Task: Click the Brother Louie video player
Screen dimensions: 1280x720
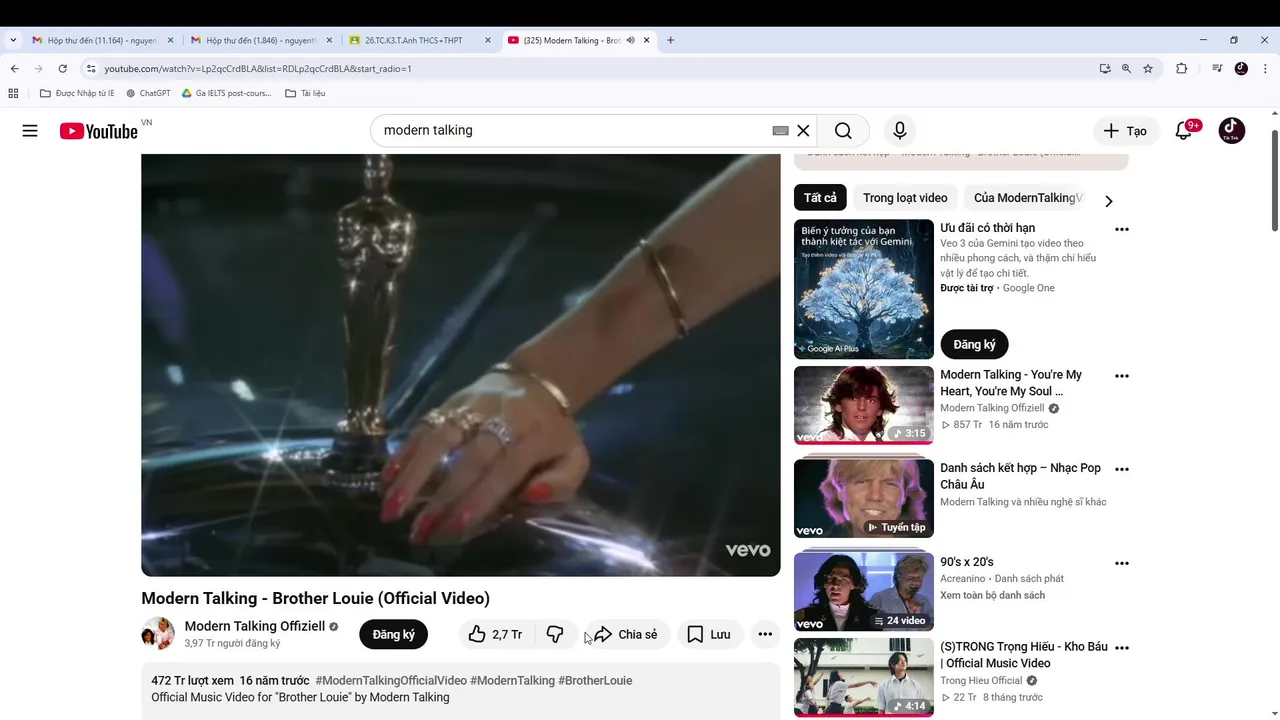Action: [x=460, y=365]
